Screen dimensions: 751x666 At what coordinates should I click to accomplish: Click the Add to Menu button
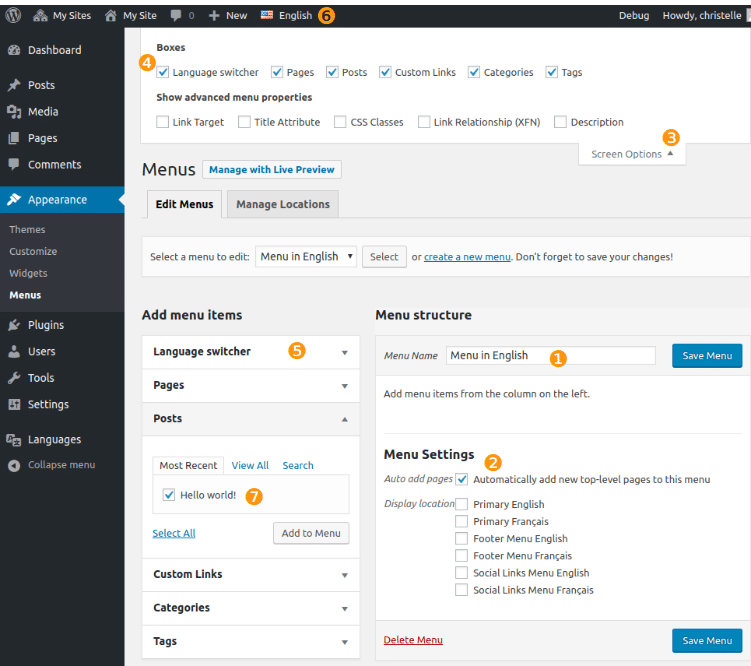coord(311,533)
